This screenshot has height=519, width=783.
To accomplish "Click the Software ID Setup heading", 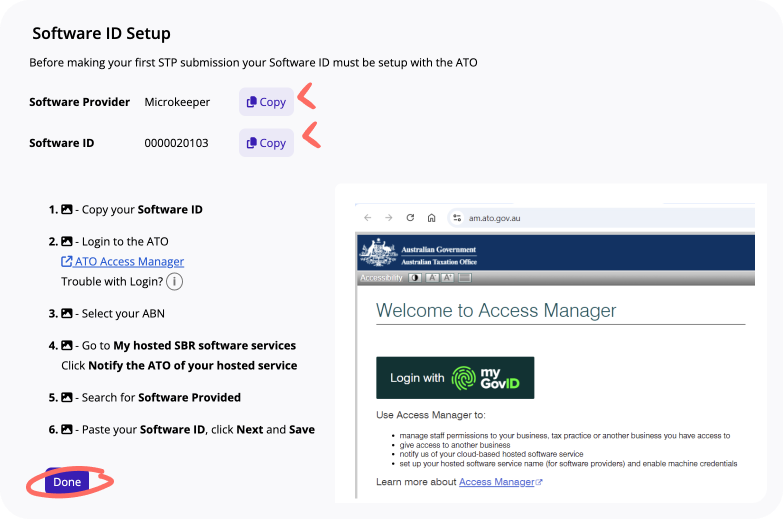I will [x=101, y=33].
